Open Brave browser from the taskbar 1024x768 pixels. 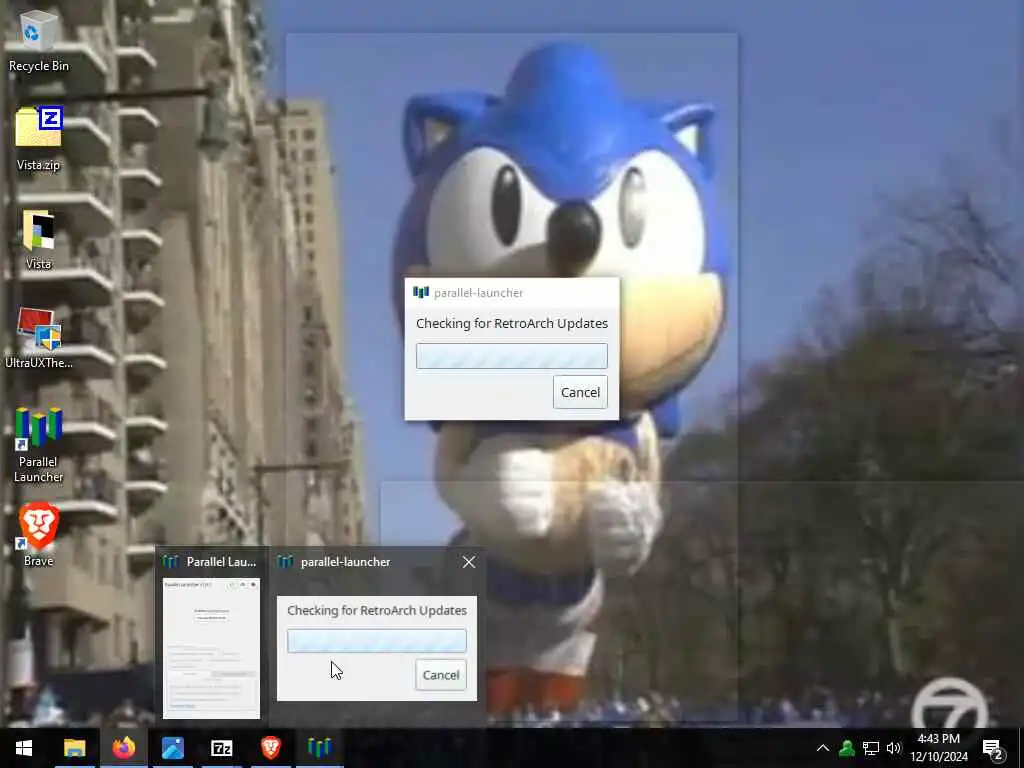pyautogui.click(x=270, y=748)
